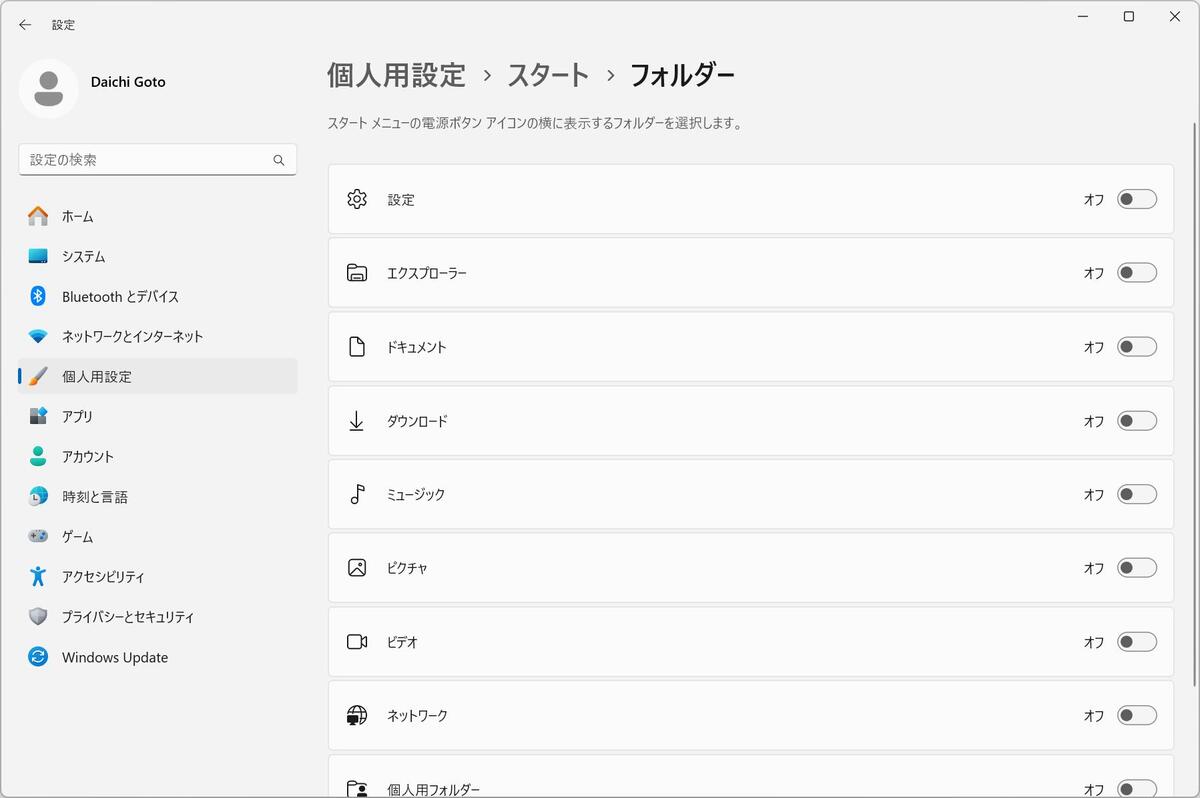The image size is (1200, 798).
Task: Turn on the 設定 folder toggle
Action: point(1137,199)
